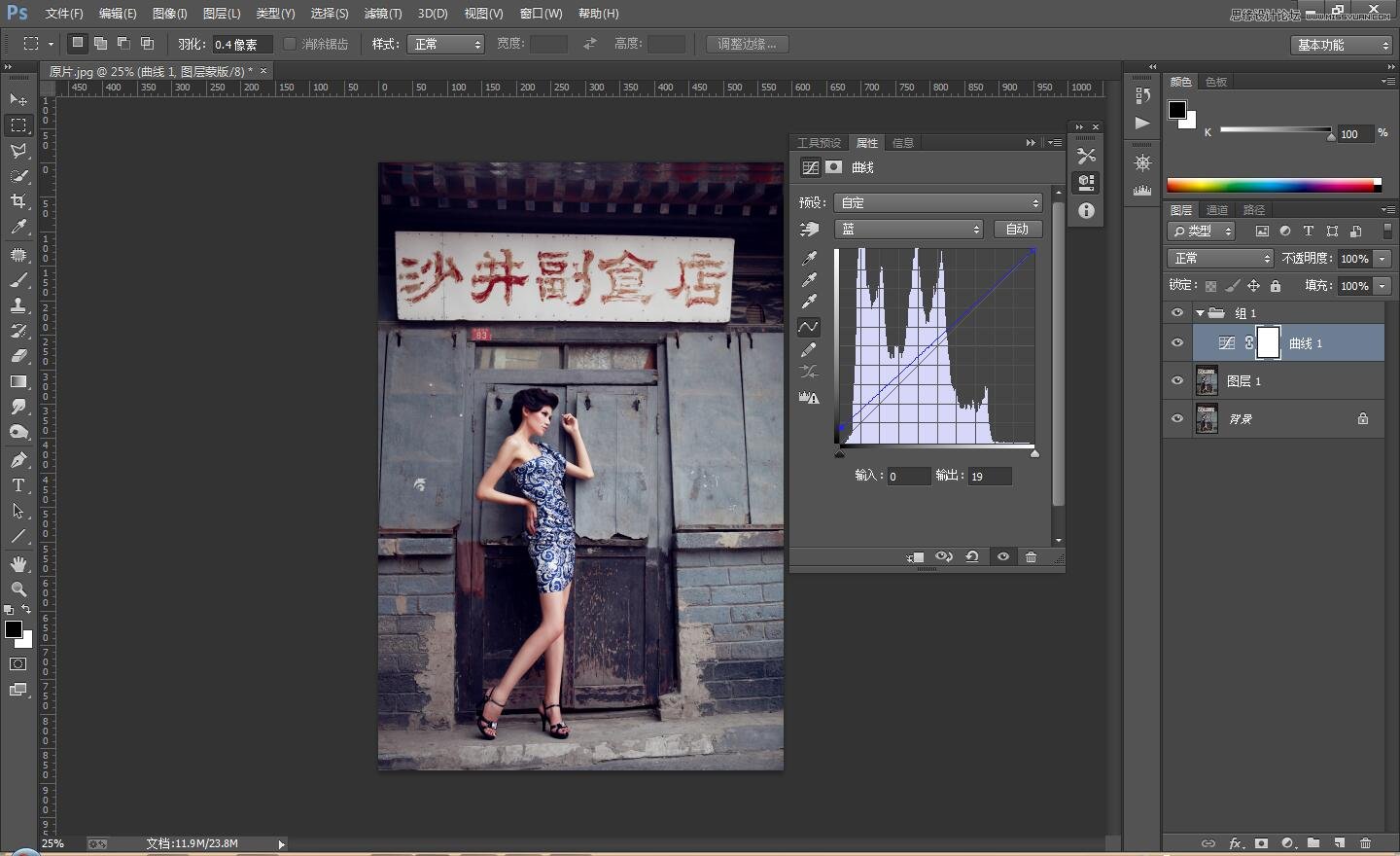Switch to the 通道 tab
This screenshot has width=1400, height=856.
point(1216,210)
